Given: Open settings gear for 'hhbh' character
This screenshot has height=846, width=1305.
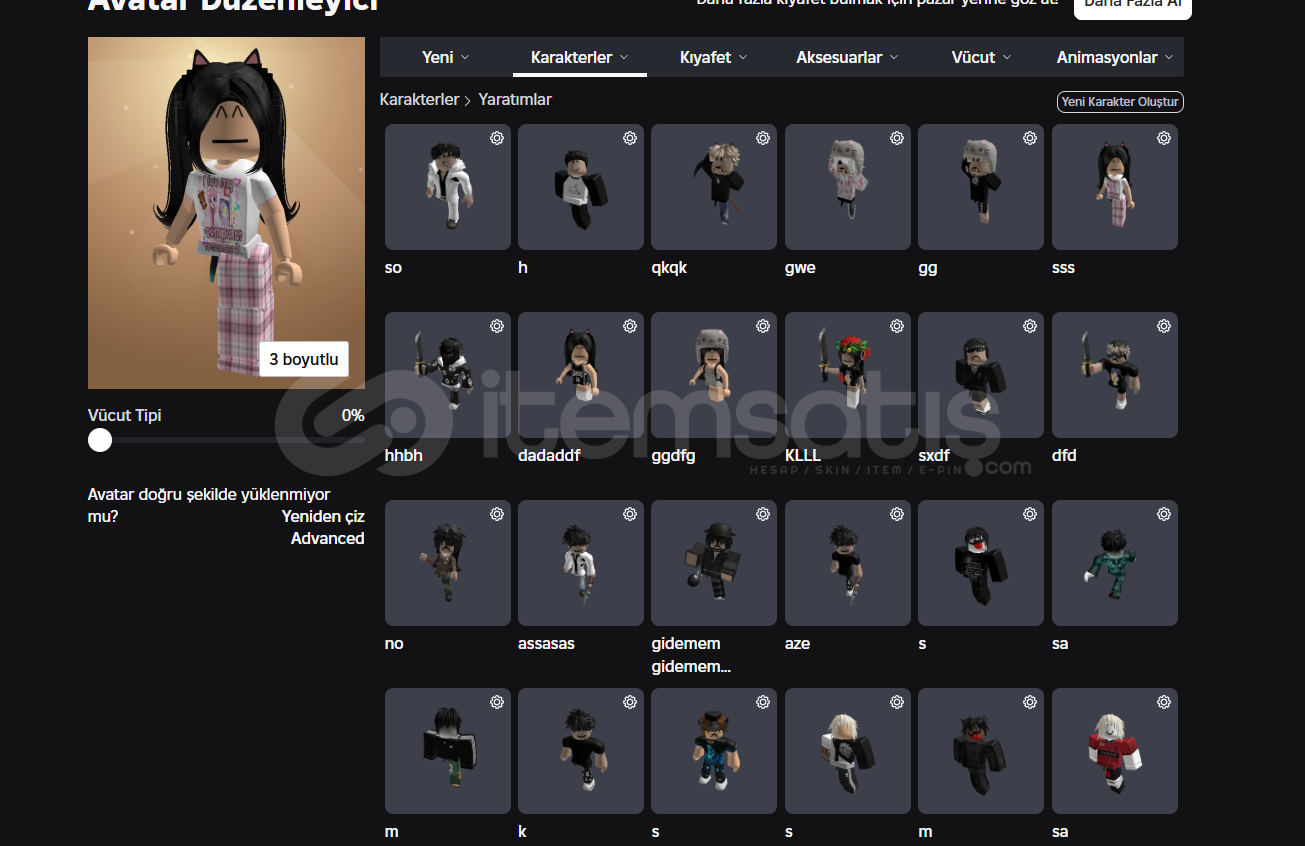Looking at the screenshot, I should click(497, 326).
